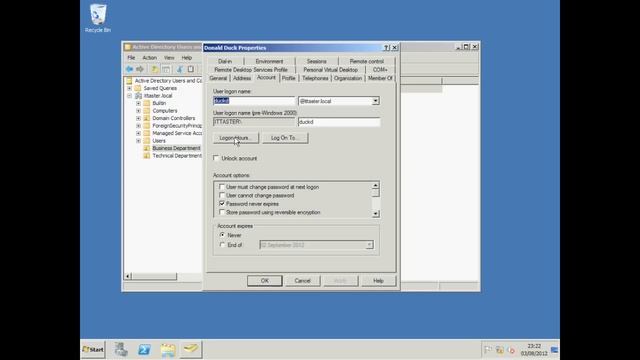Click Cancel in the properties dialog

point(302,281)
